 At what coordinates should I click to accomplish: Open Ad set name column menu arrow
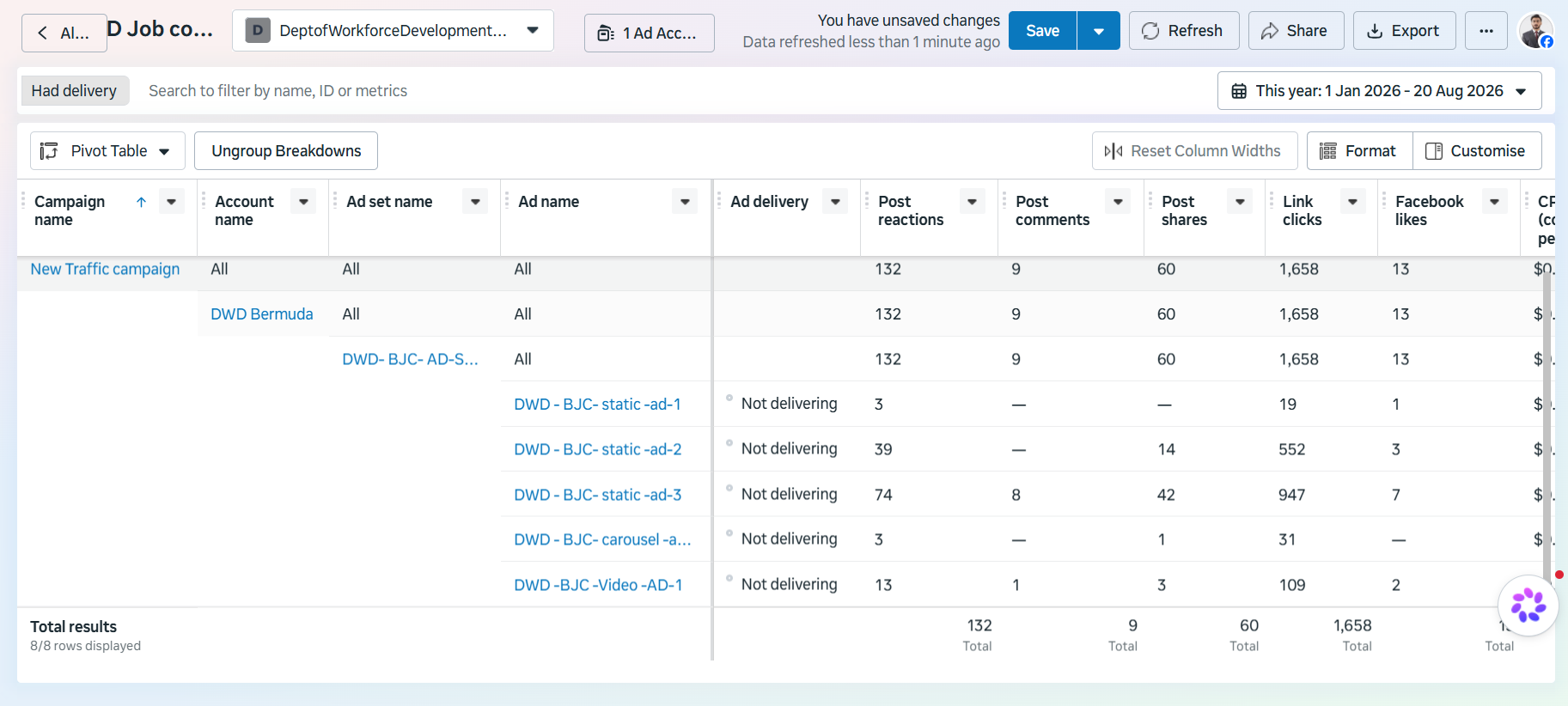click(x=475, y=202)
